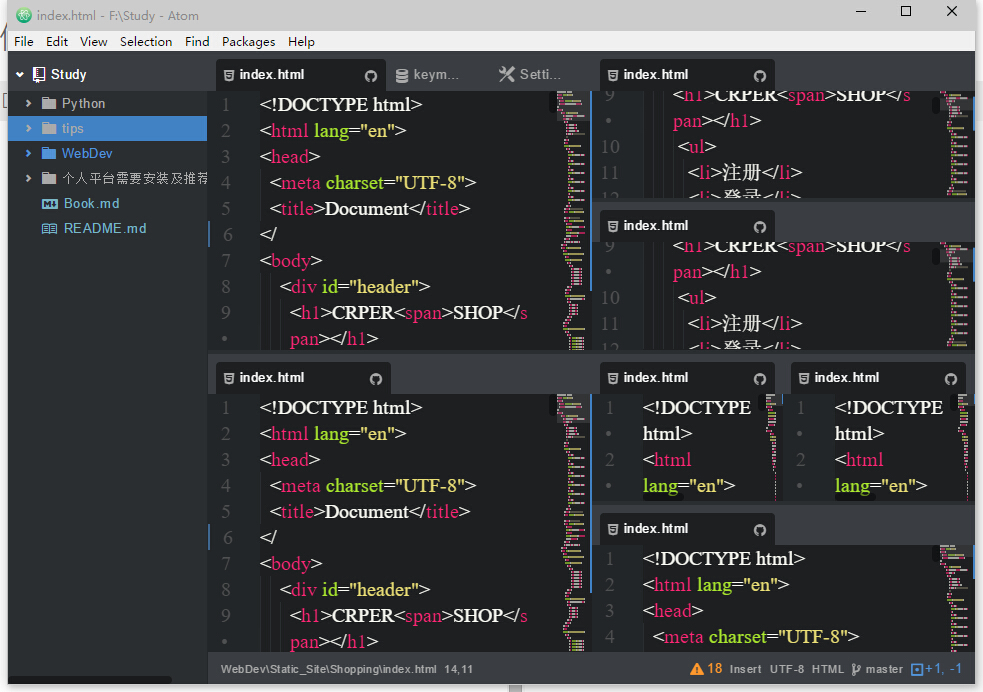The image size is (983, 692).
Task: Click the HTML grammar selector
Action: click(x=827, y=669)
